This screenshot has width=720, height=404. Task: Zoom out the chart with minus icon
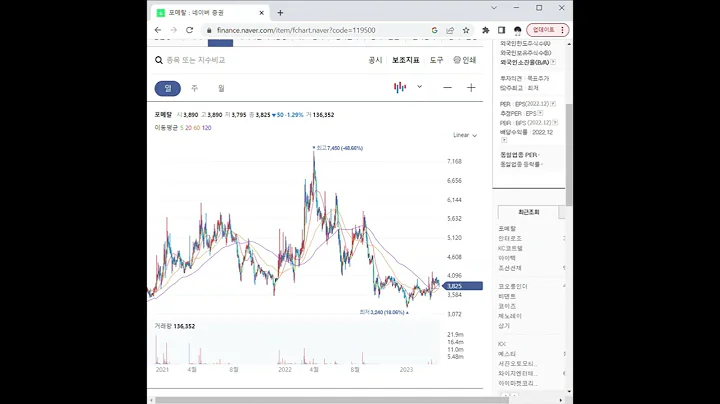(447, 88)
